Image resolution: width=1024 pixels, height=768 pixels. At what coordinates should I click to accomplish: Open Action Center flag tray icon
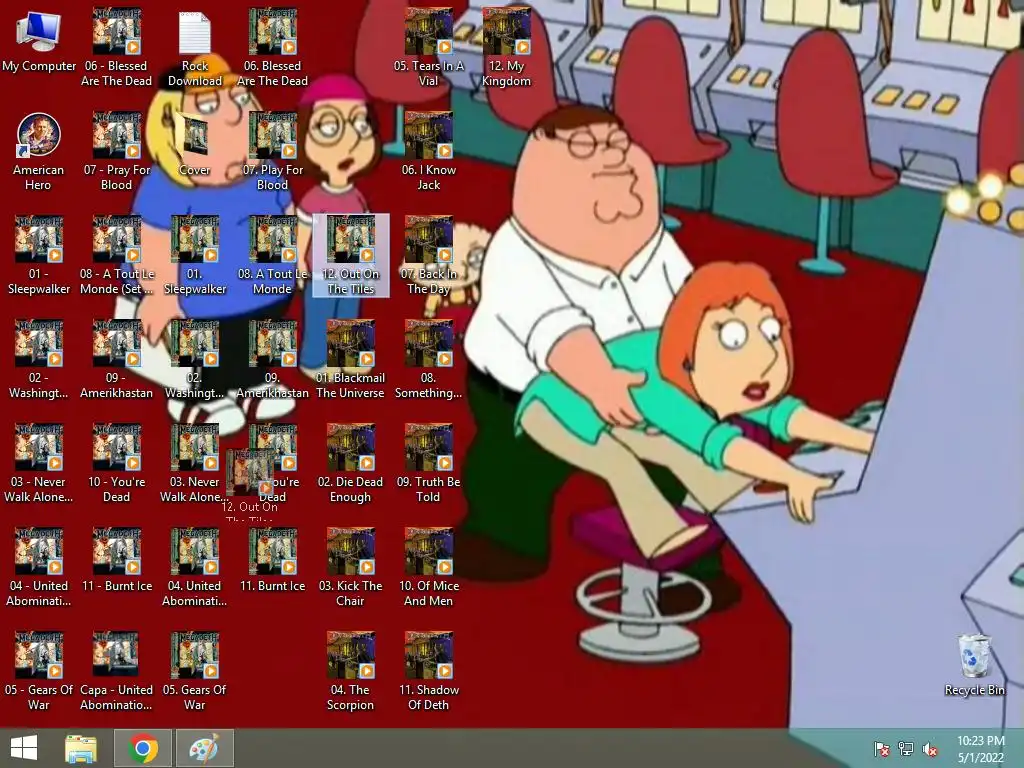(882, 749)
